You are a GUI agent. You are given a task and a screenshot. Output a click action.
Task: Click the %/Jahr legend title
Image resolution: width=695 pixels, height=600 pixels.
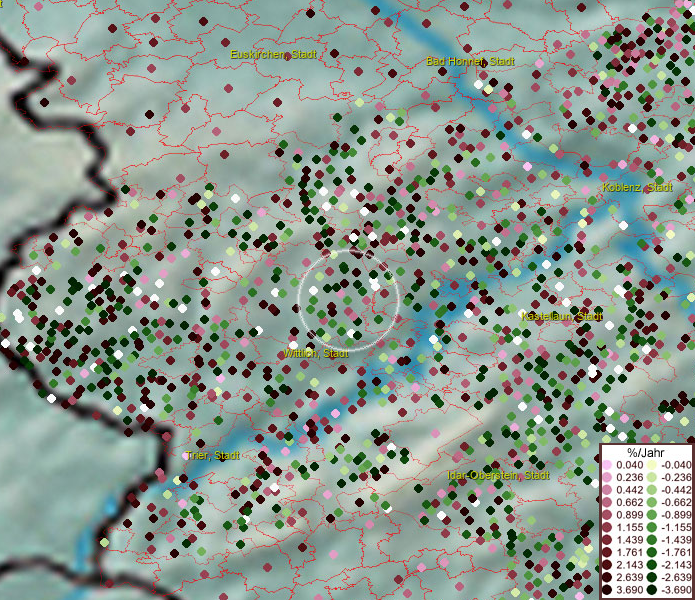click(x=646, y=453)
